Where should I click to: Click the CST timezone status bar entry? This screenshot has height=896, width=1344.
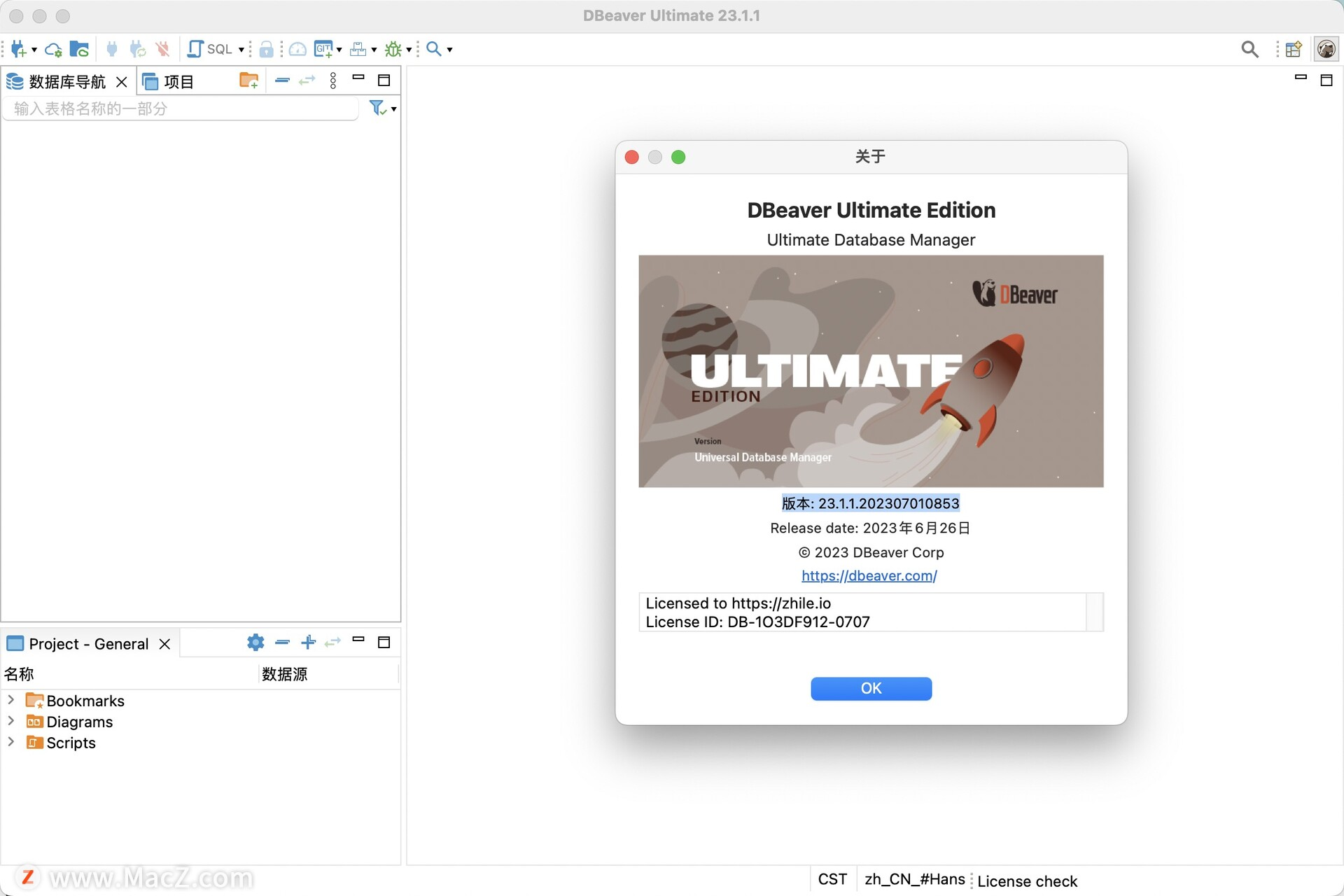pyautogui.click(x=832, y=879)
